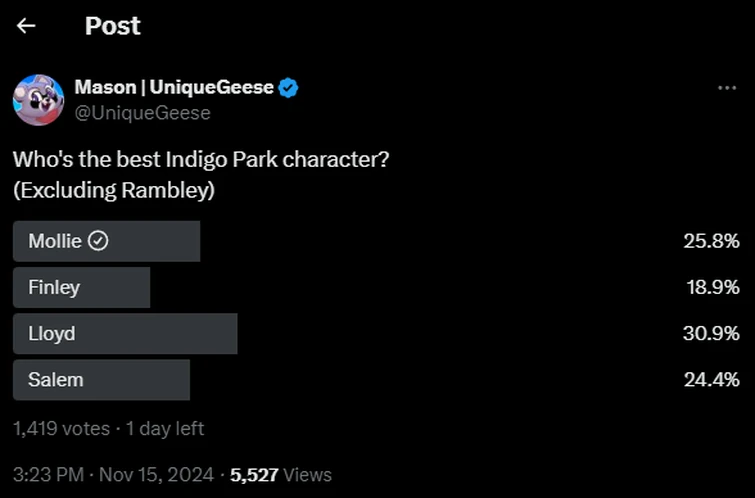755x498 pixels.
Task: Open the UniqueGeese profile avatar
Action: pos(39,99)
